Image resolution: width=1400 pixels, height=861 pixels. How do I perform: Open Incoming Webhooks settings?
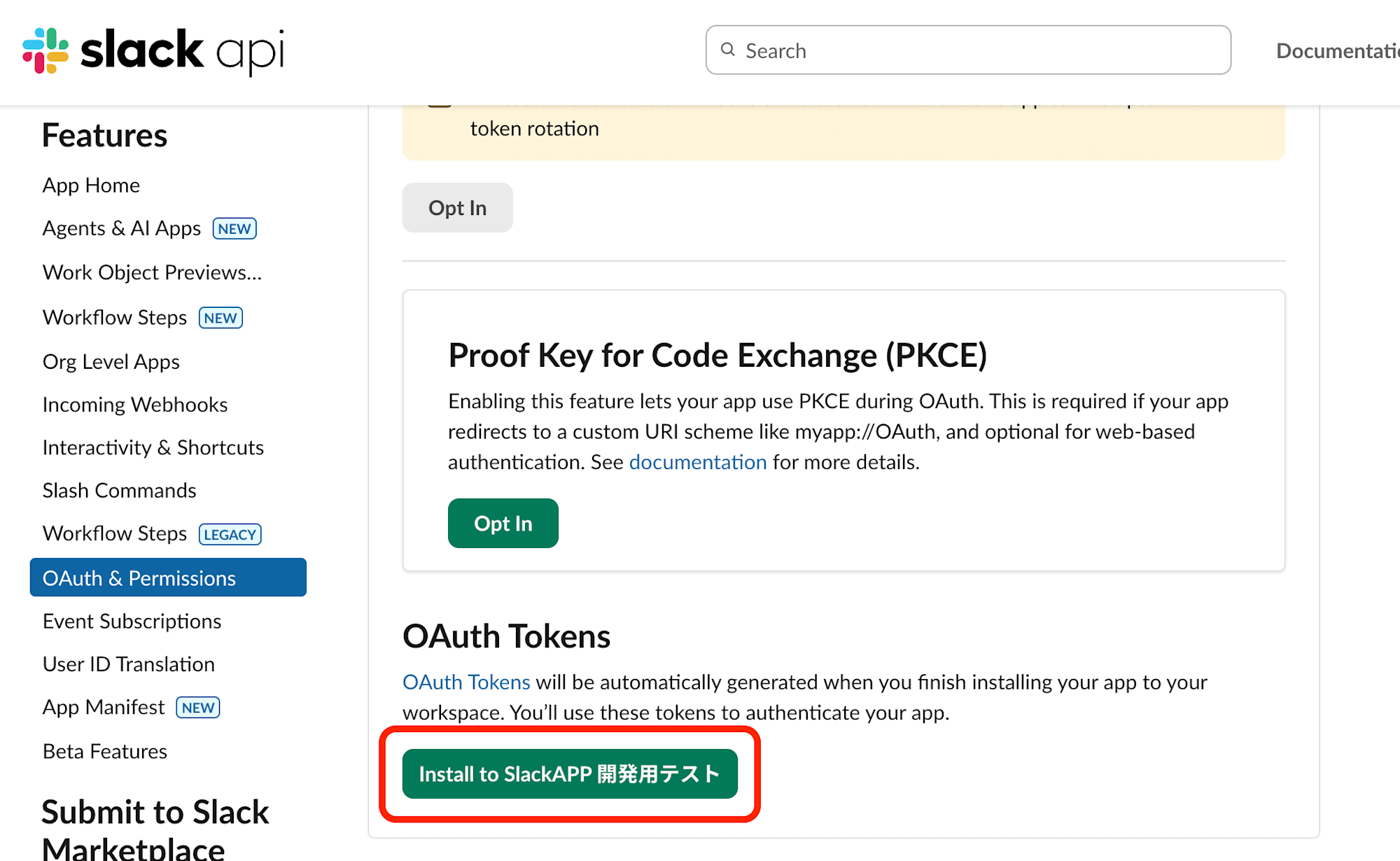135,405
